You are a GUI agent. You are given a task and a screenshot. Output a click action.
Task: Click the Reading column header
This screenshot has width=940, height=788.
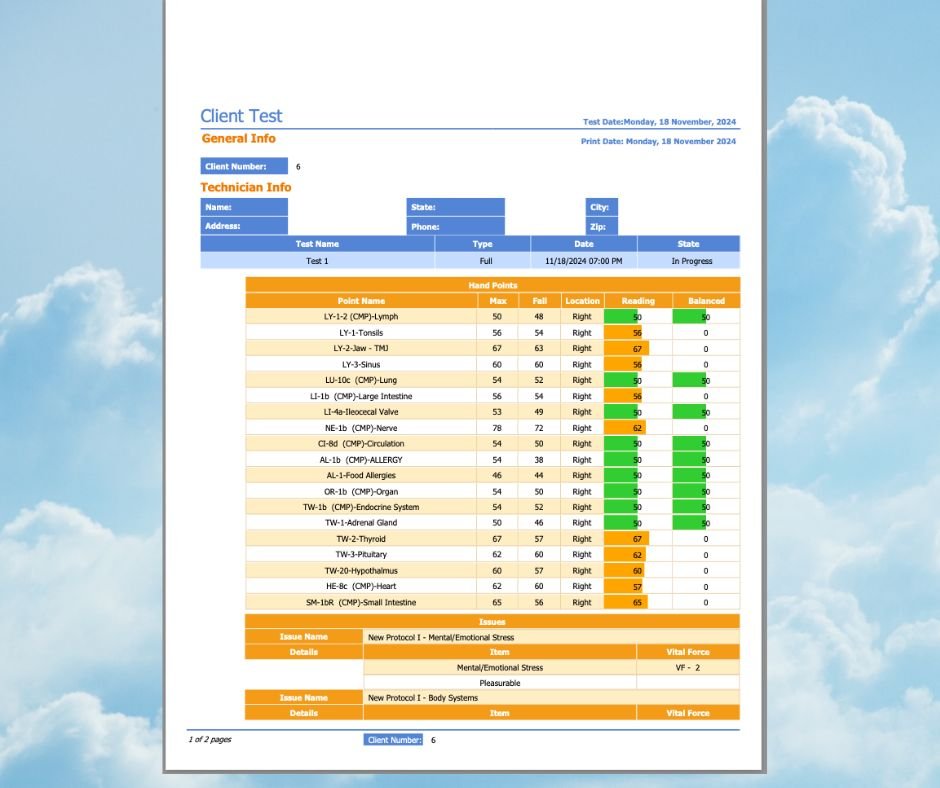[638, 300]
